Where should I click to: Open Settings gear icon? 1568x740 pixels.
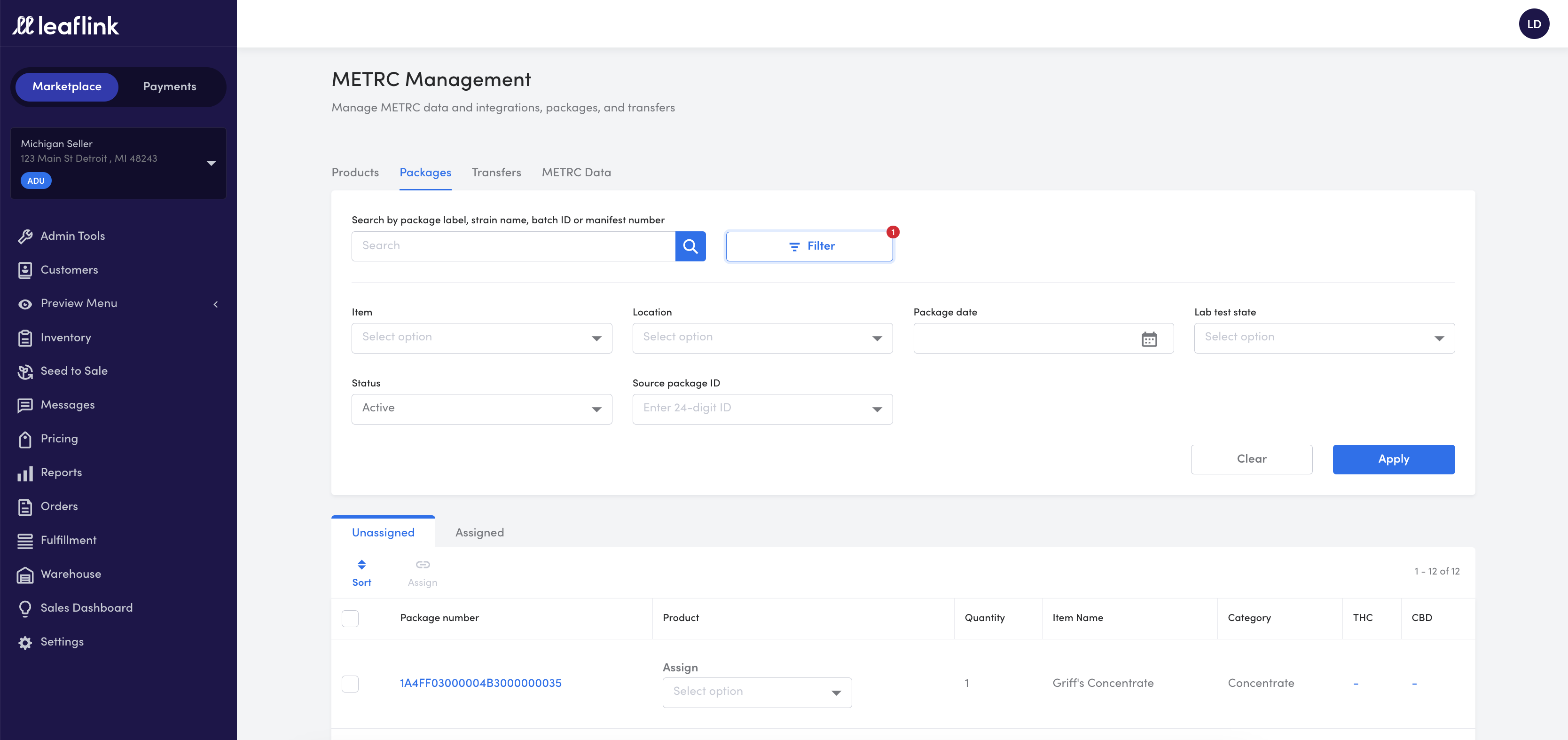point(25,643)
